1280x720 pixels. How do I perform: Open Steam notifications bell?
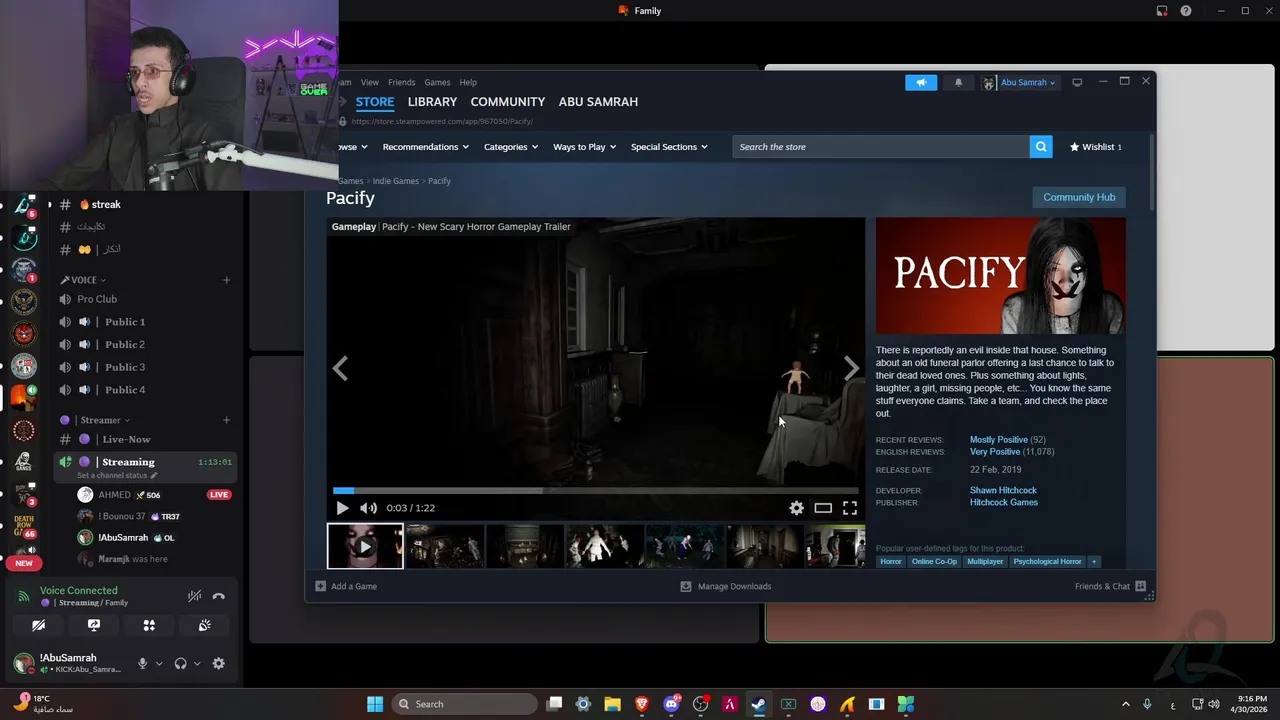958,82
